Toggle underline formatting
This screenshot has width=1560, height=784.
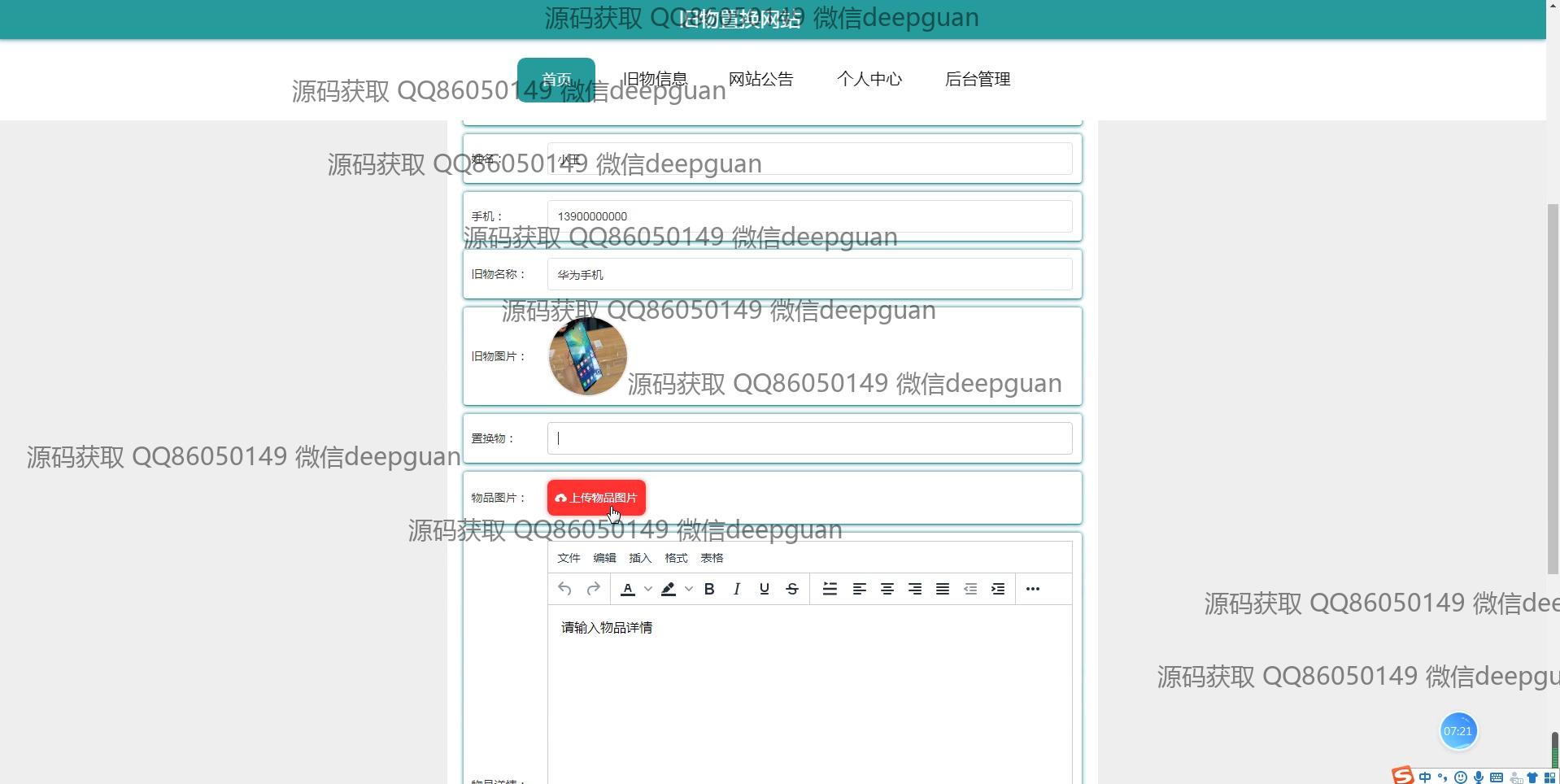(765, 589)
